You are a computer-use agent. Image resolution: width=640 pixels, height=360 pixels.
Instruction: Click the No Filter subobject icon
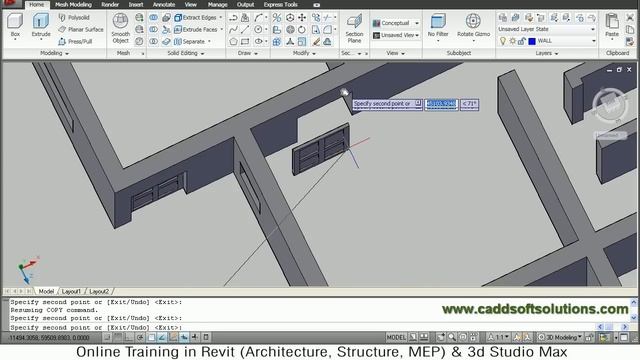pos(438,25)
